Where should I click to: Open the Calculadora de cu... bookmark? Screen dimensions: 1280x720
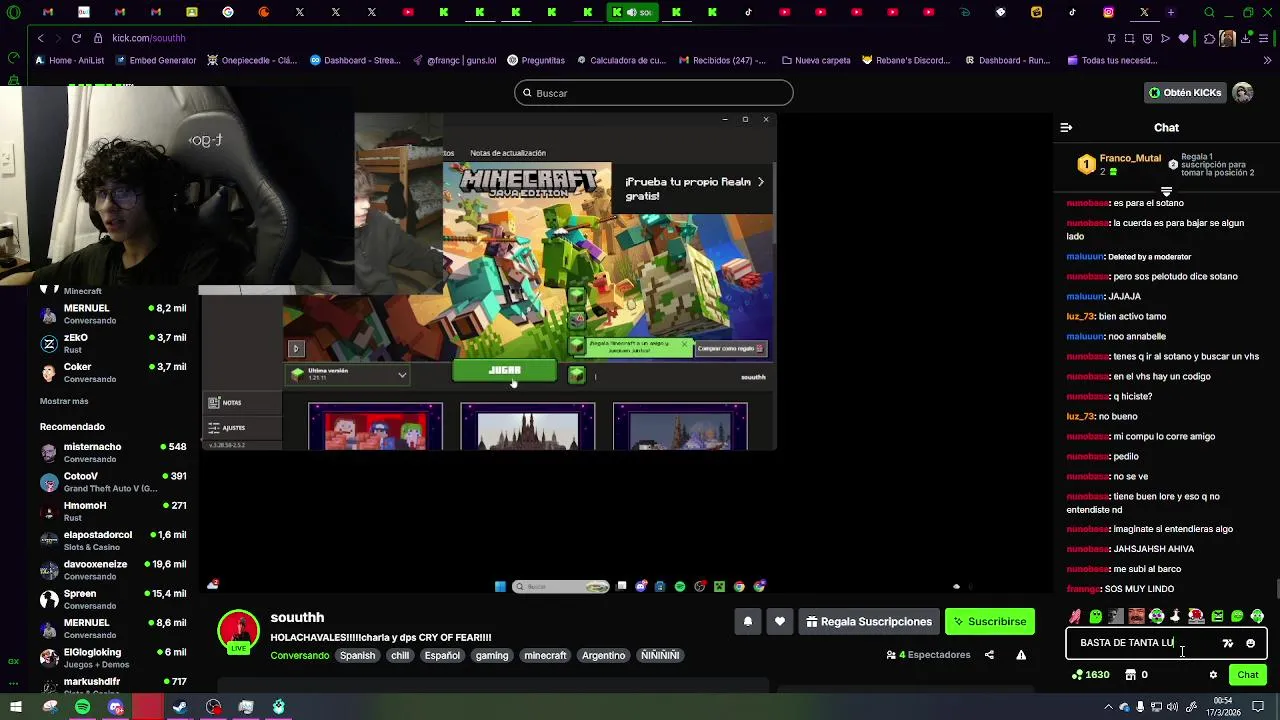[x=620, y=60]
